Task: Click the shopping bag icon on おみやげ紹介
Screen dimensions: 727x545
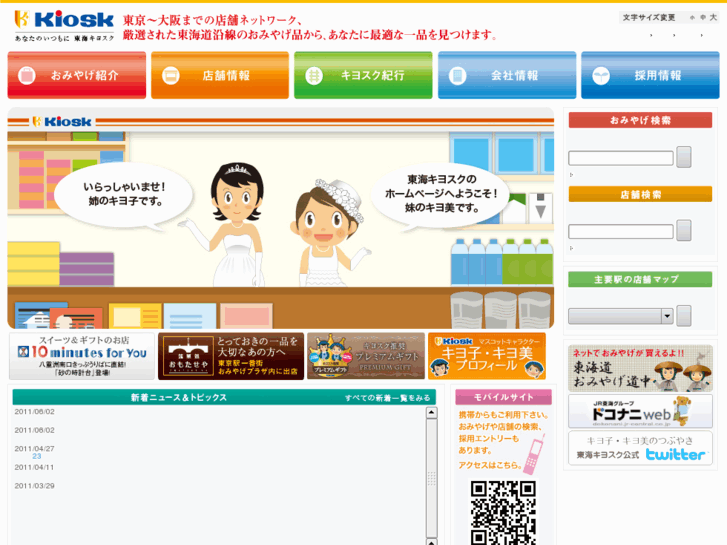Action: click(x=27, y=76)
